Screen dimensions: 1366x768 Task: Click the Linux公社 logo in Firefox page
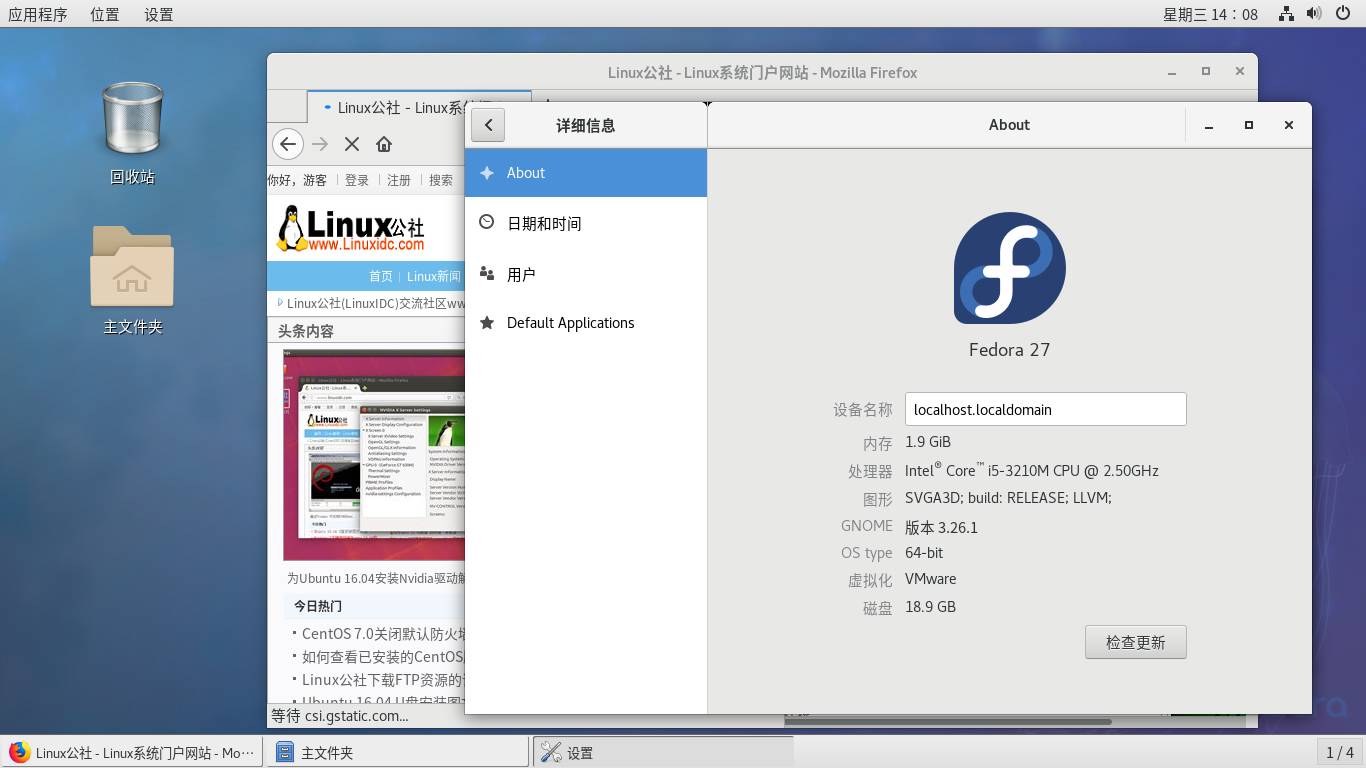pyautogui.click(x=351, y=228)
